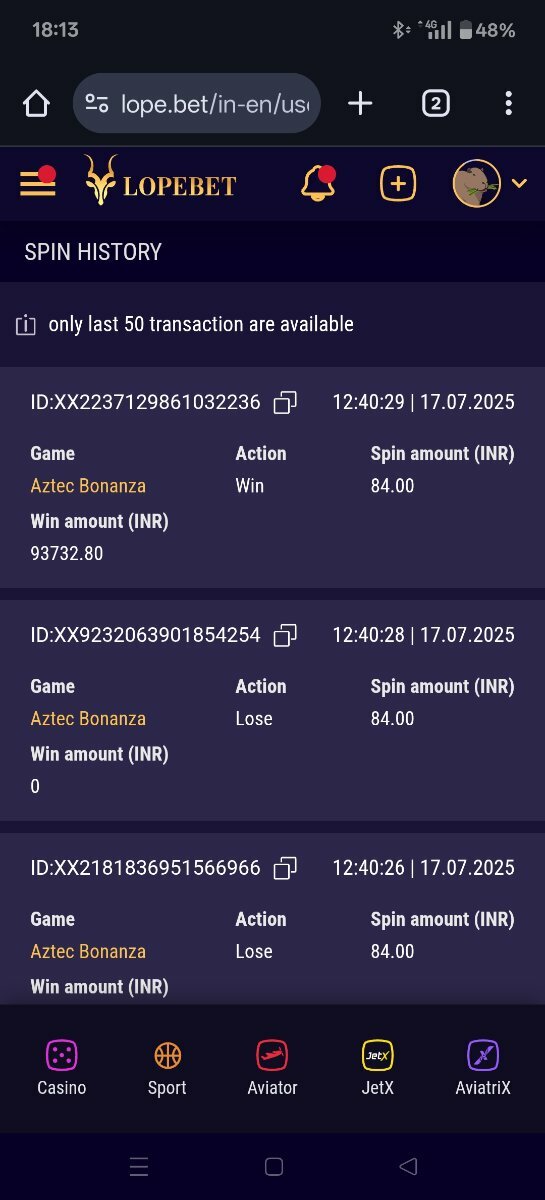Expand the profile dropdown chevron
The height and width of the screenshot is (1200, 545).
click(x=519, y=183)
